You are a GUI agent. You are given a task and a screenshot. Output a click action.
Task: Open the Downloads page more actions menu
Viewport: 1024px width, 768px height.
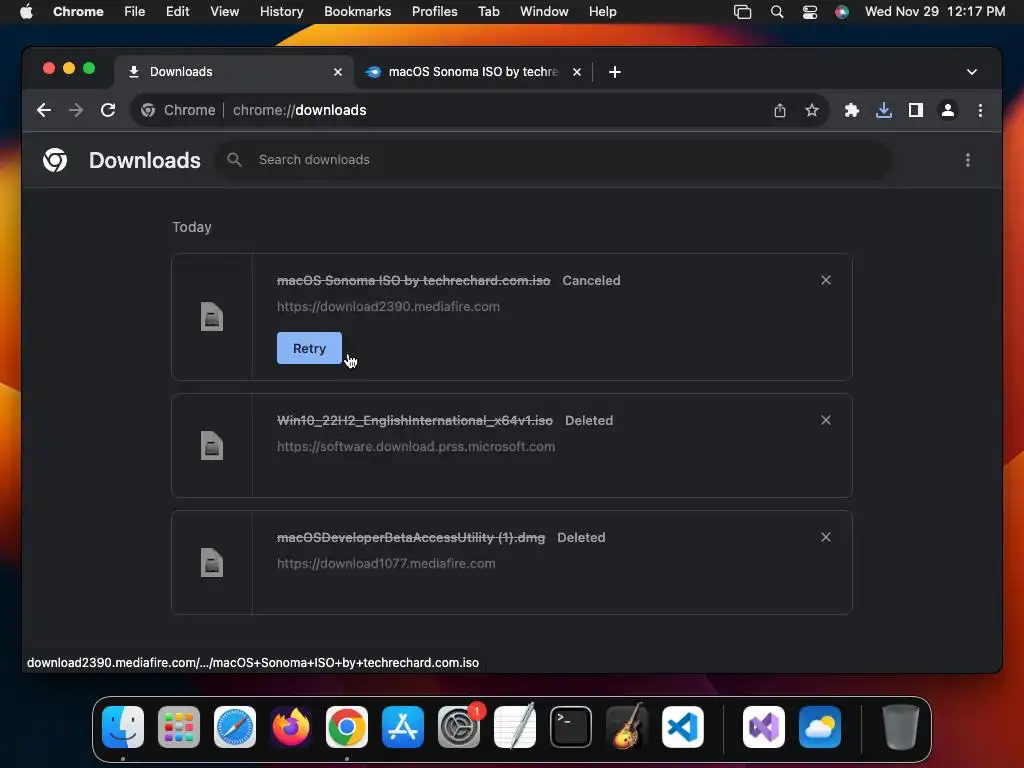(968, 160)
